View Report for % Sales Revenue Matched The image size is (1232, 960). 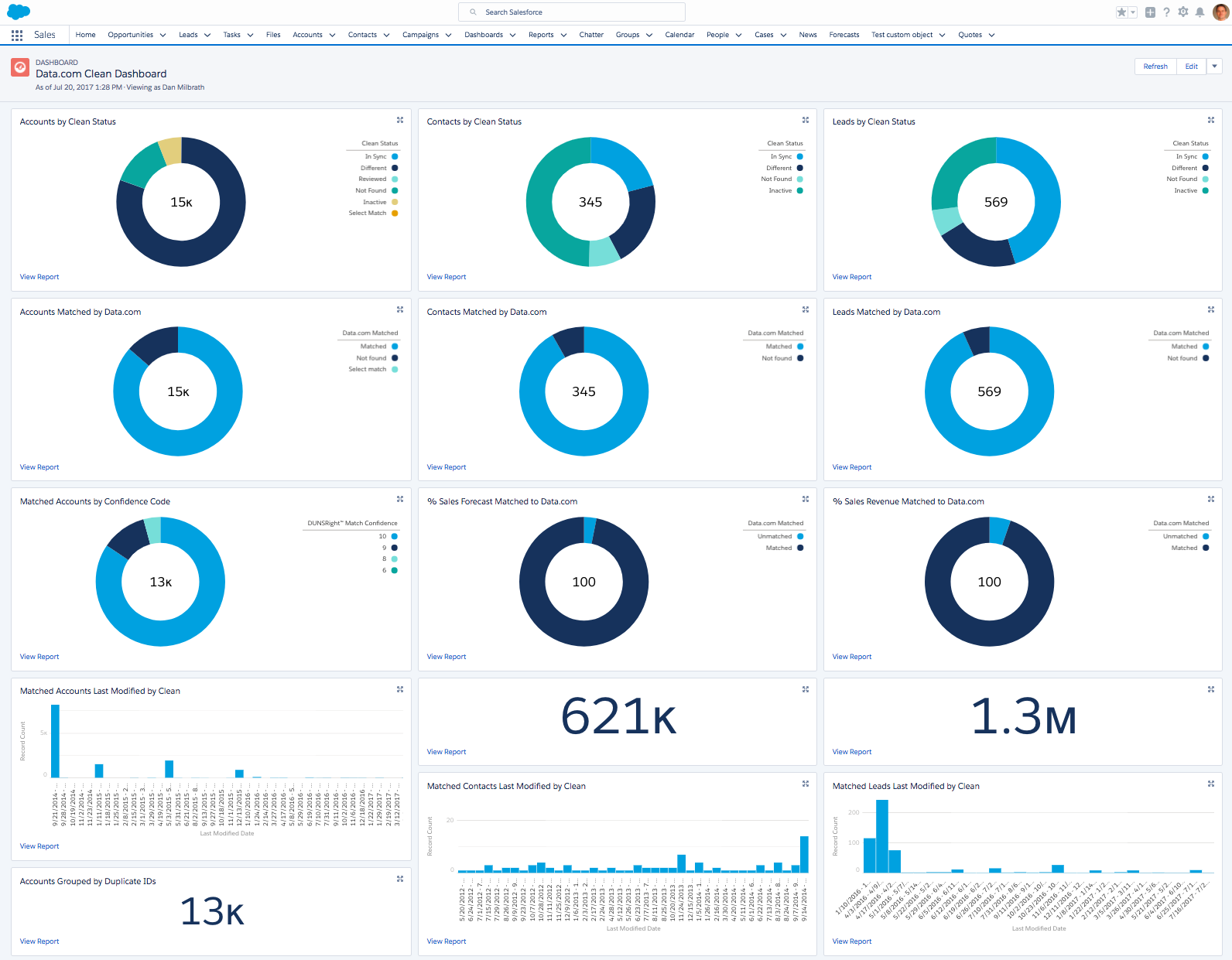coord(852,657)
